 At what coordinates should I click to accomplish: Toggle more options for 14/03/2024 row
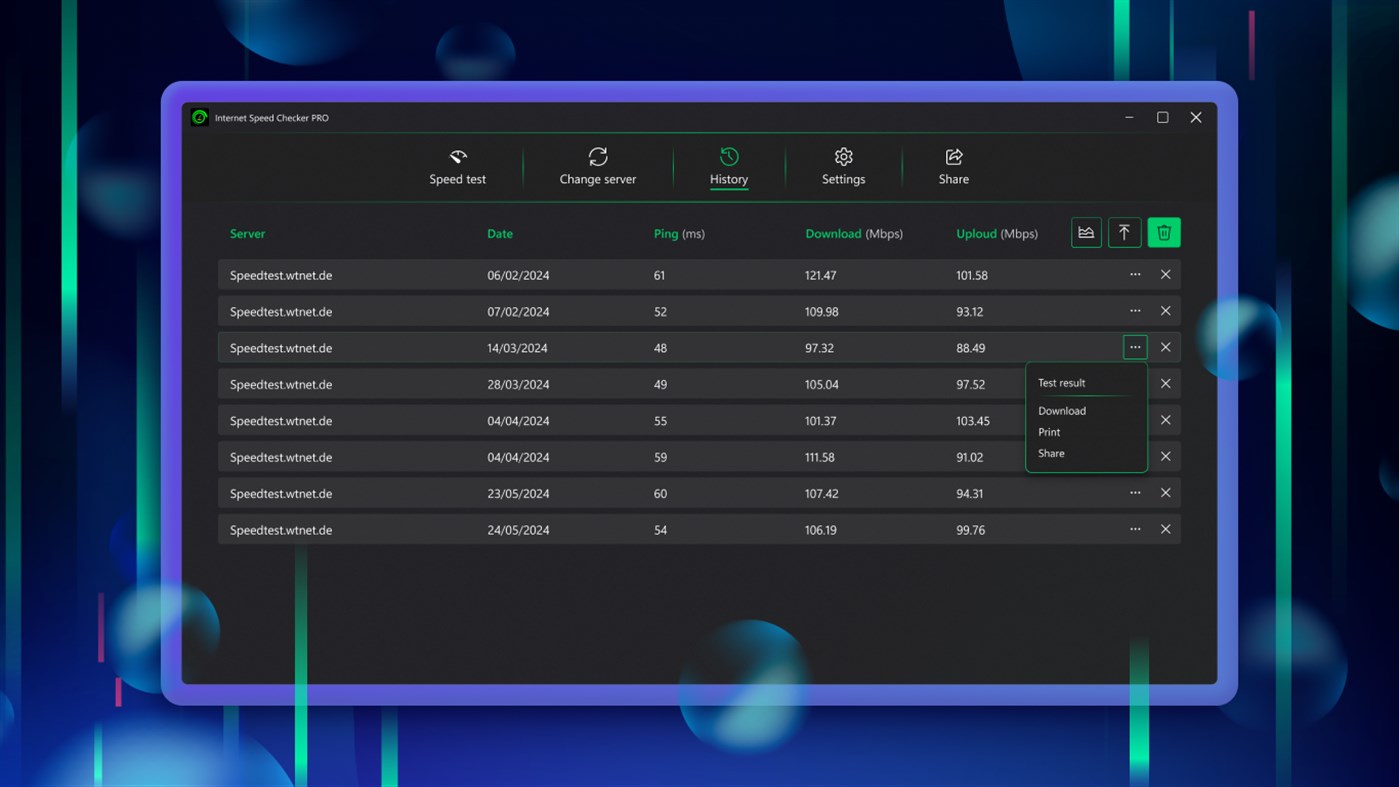point(1135,347)
